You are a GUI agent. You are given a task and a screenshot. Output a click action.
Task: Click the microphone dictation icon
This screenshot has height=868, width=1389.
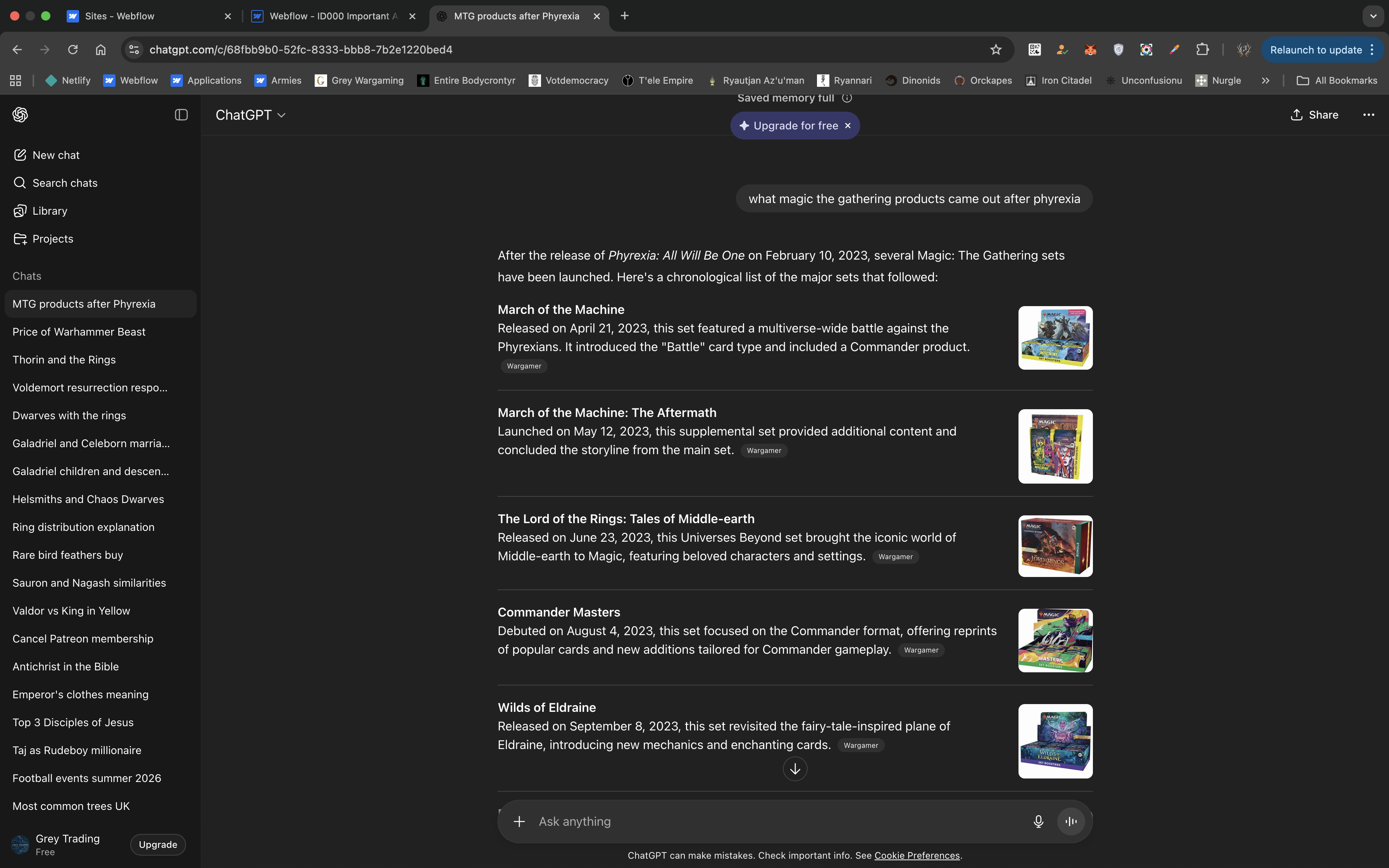(1038, 821)
